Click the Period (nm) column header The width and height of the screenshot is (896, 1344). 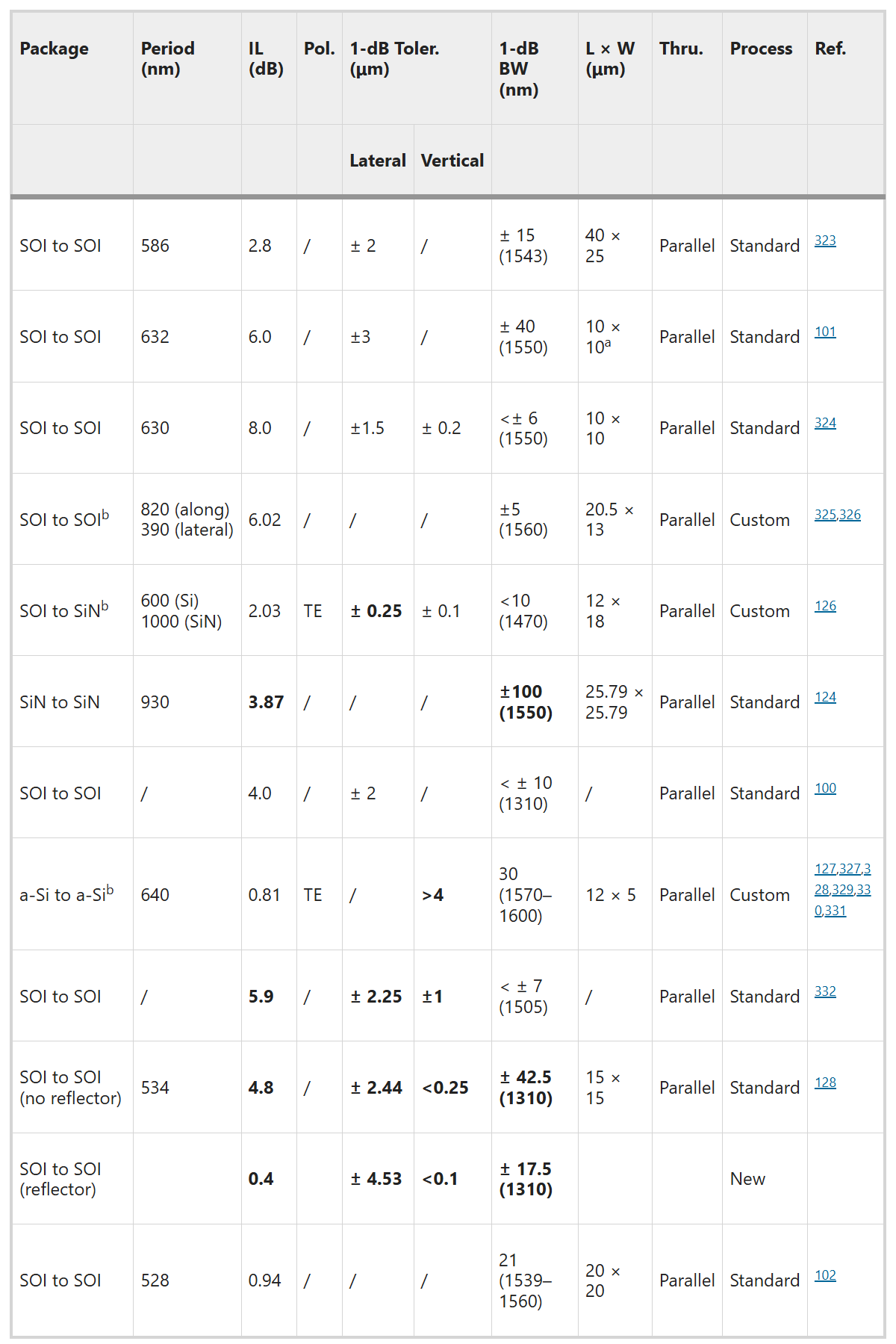point(167,58)
